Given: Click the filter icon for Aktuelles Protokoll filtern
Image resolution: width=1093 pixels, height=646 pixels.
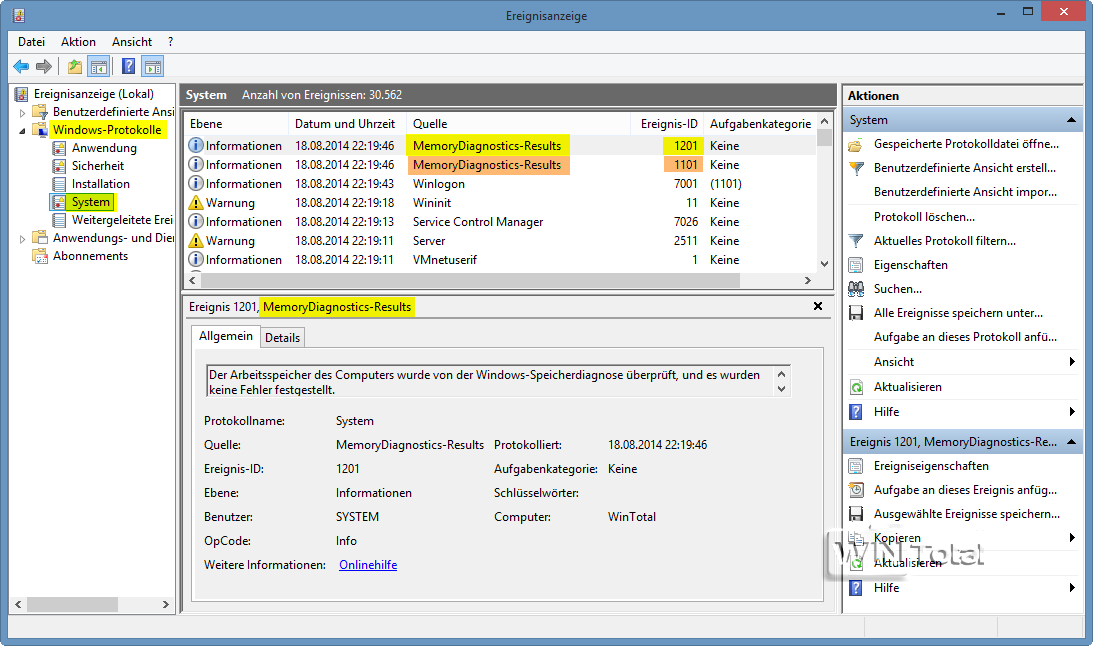Looking at the screenshot, I should click(856, 241).
